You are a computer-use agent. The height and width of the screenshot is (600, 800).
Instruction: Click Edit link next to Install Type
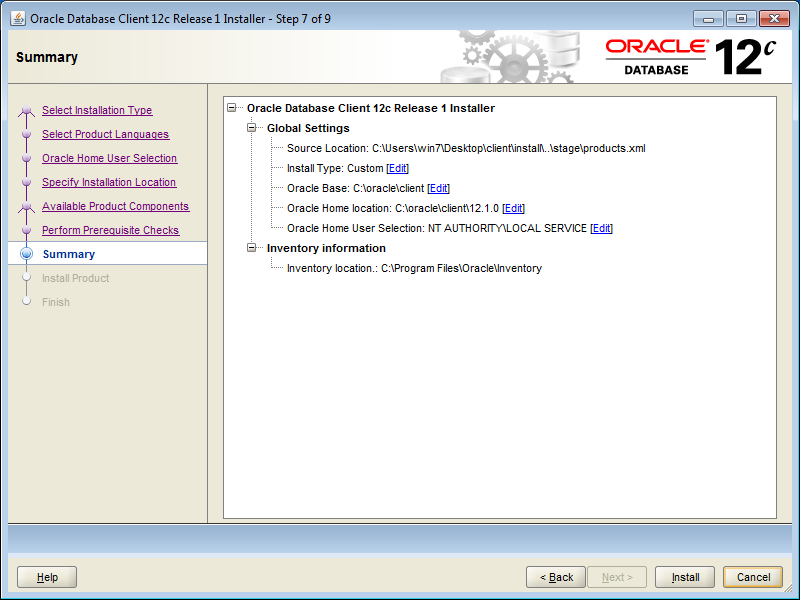pyautogui.click(x=397, y=168)
